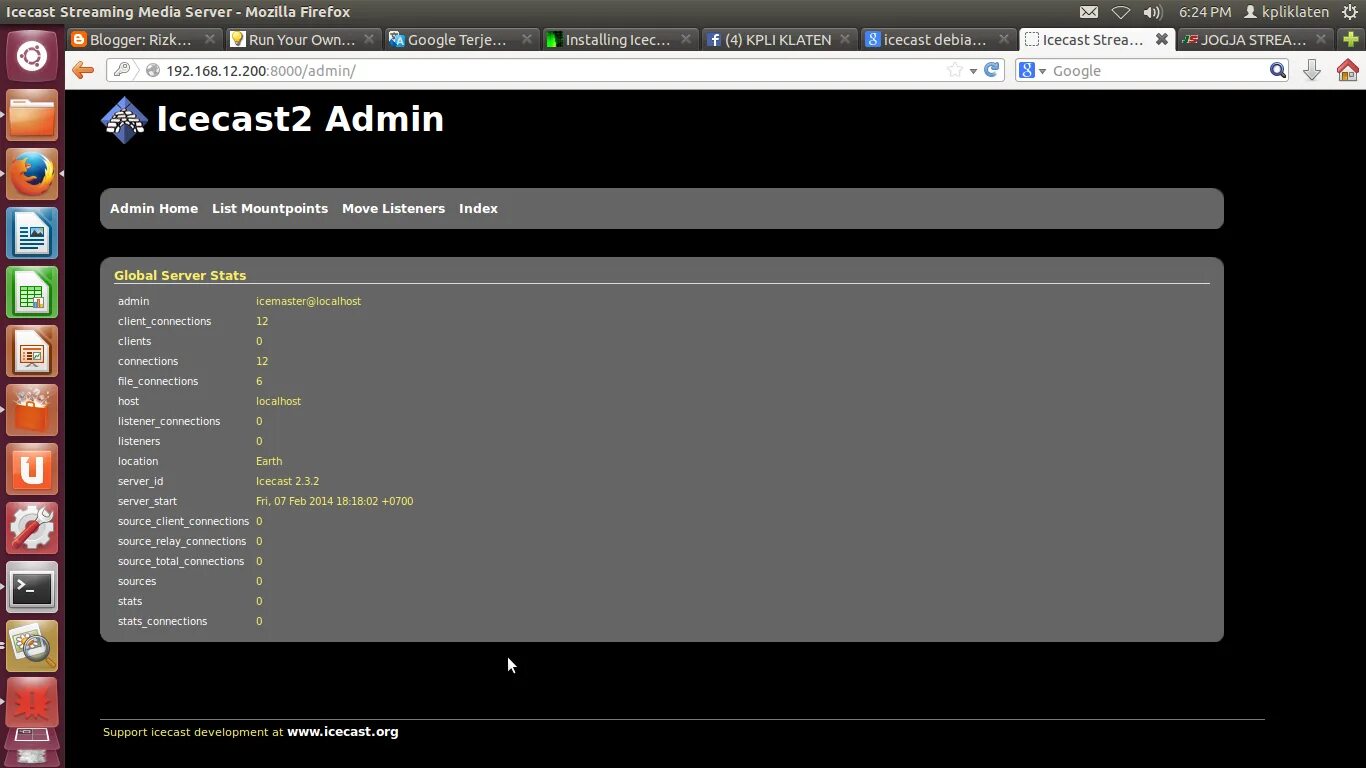
Task: Switch to JOGJA STREA... tab
Action: pyautogui.click(x=1256, y=40)
